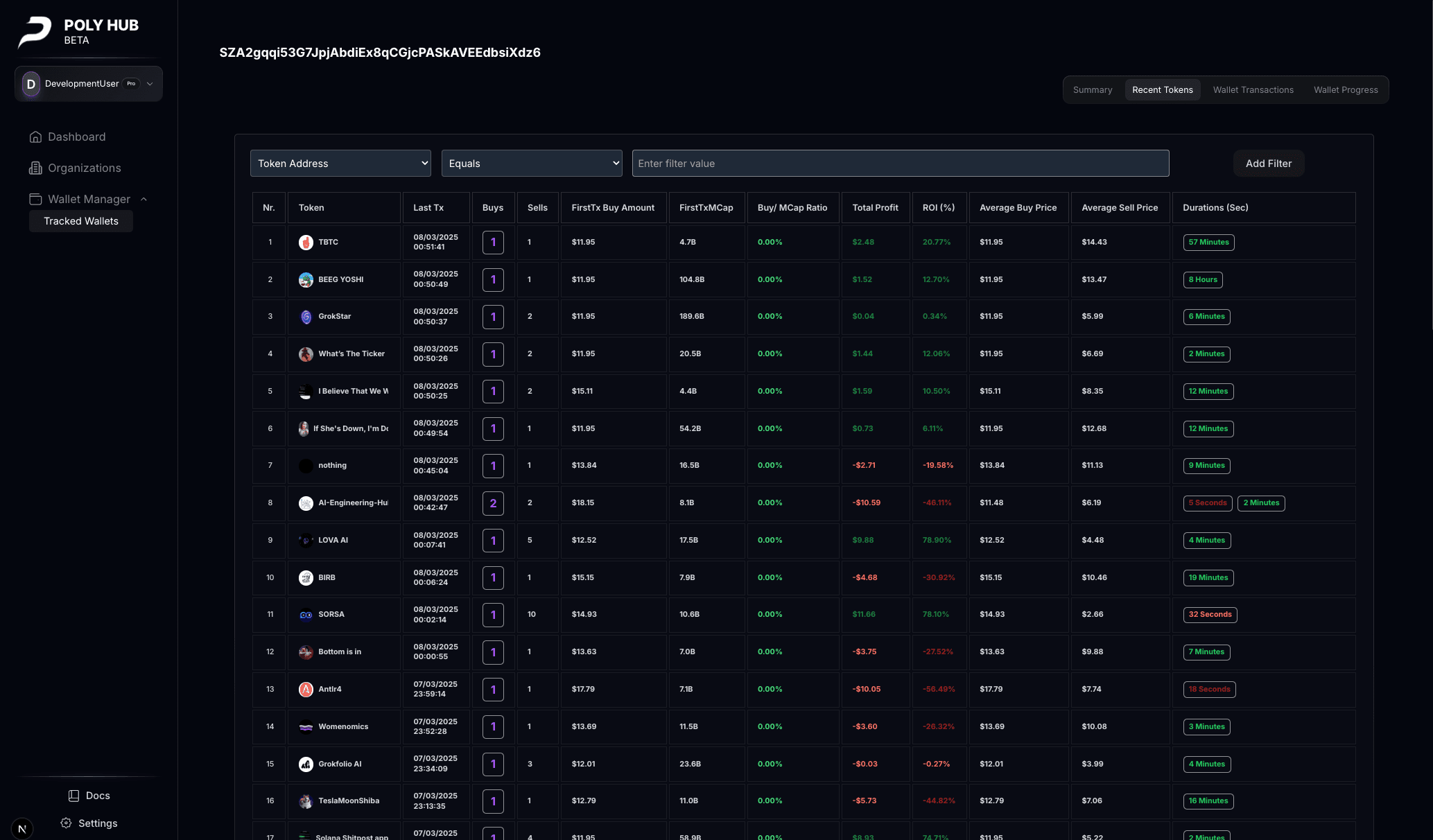The height and width of the screenshot is (840, 1433).
Task: Open Docs via the book icon
Action: coord(73,795)
